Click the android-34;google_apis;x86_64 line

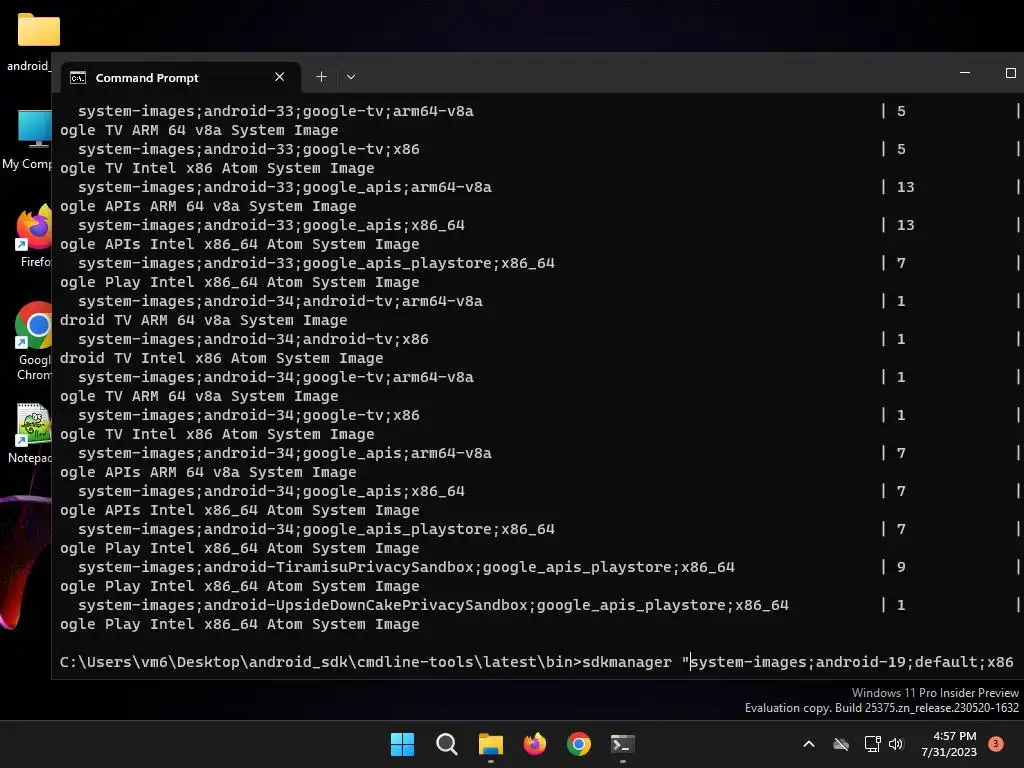(271, 491)
